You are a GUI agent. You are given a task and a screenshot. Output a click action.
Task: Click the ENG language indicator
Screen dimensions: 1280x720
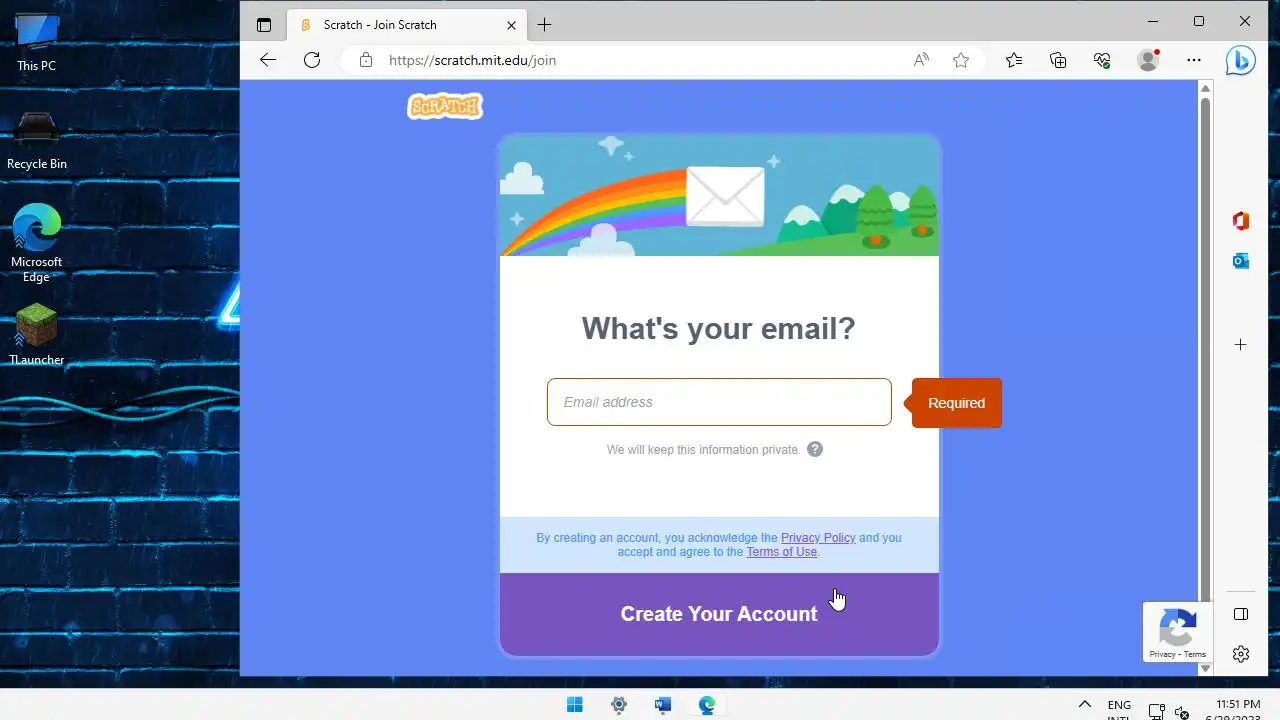pos(1120,706)
